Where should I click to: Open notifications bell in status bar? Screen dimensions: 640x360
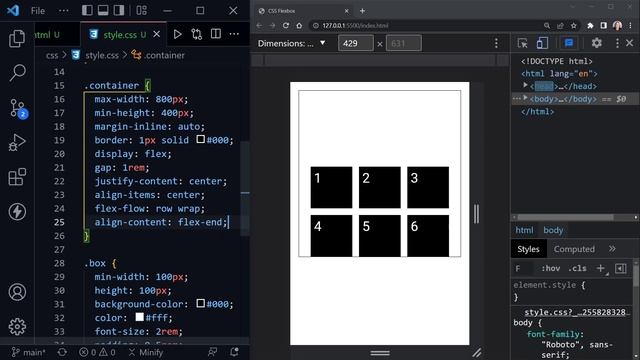pyautogui.click(x=234, y=352)
